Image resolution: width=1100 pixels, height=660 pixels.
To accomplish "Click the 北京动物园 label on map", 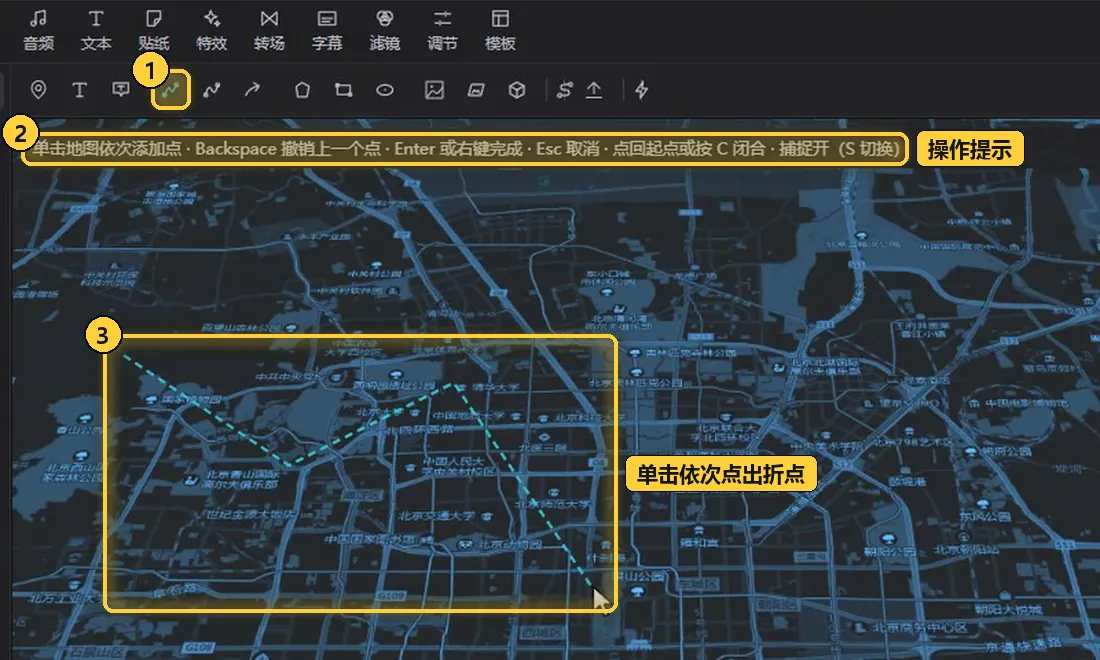I will tap(510, 544).
